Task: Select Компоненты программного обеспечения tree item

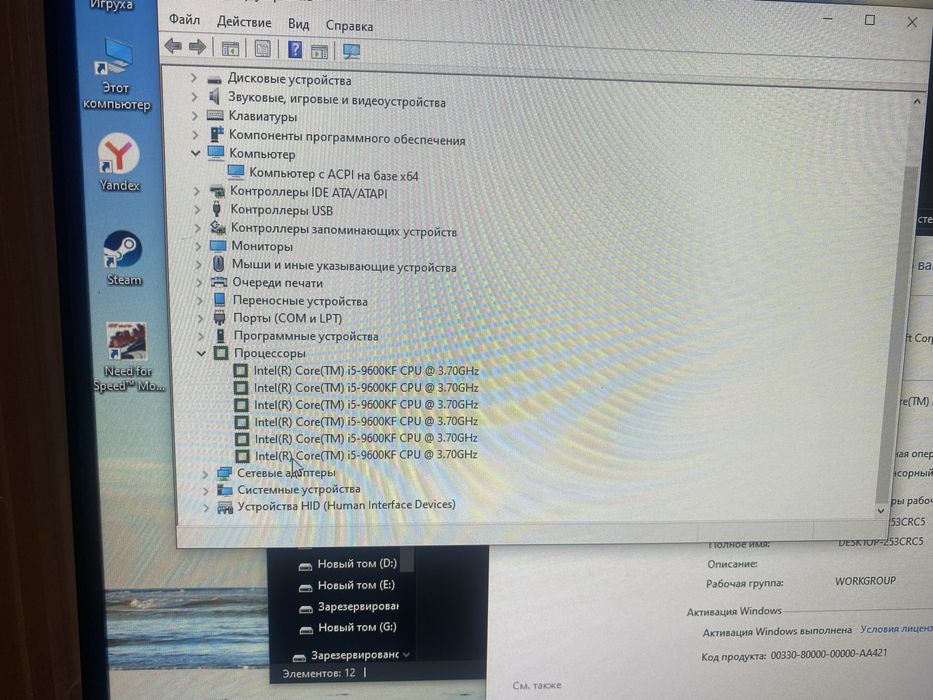Action: [x=347, y=138]
